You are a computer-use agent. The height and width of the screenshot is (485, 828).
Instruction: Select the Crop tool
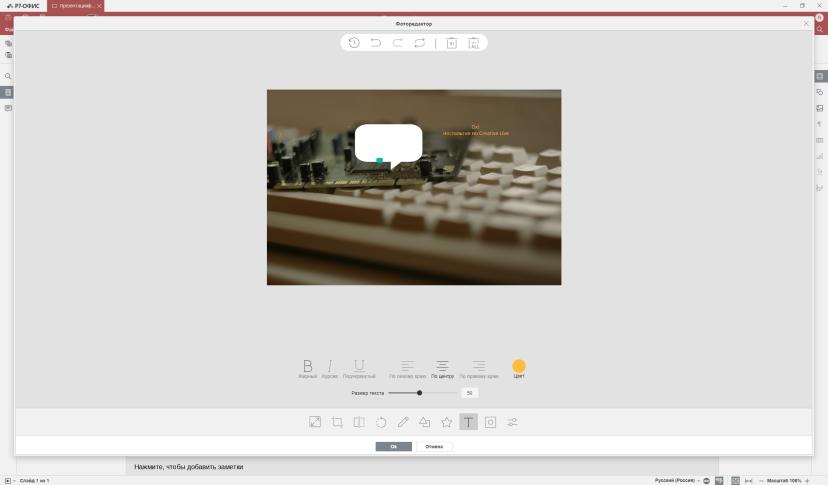pyautogui.click(x=337, y=422)
